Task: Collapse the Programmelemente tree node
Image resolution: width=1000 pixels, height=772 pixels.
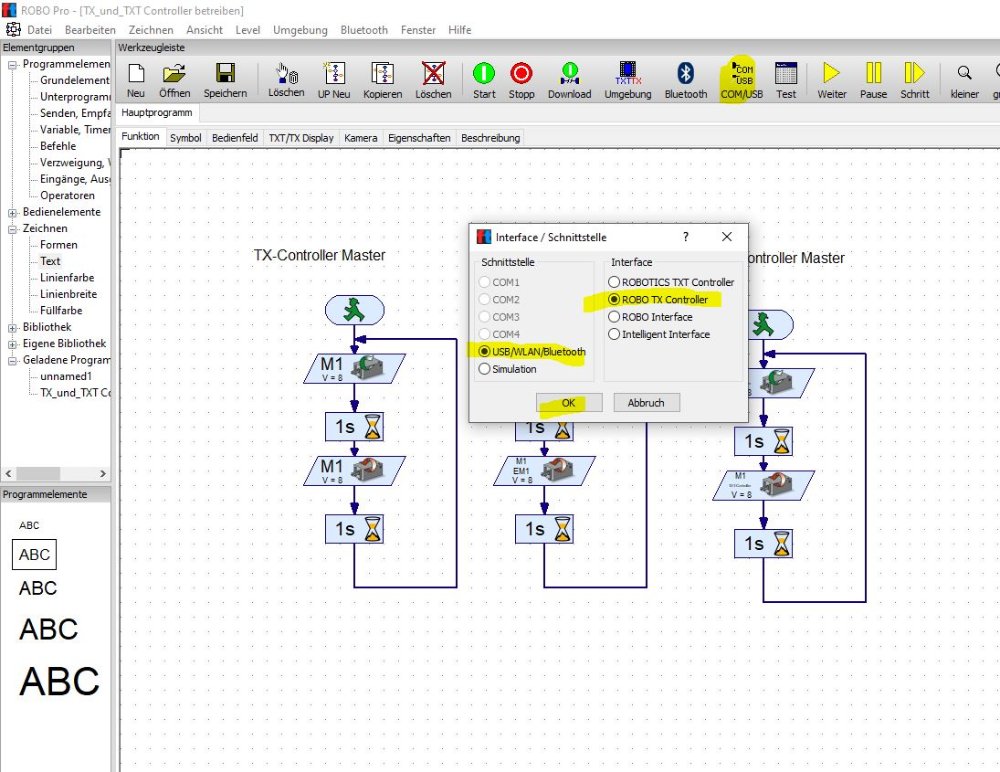Action: coord(12,64)
